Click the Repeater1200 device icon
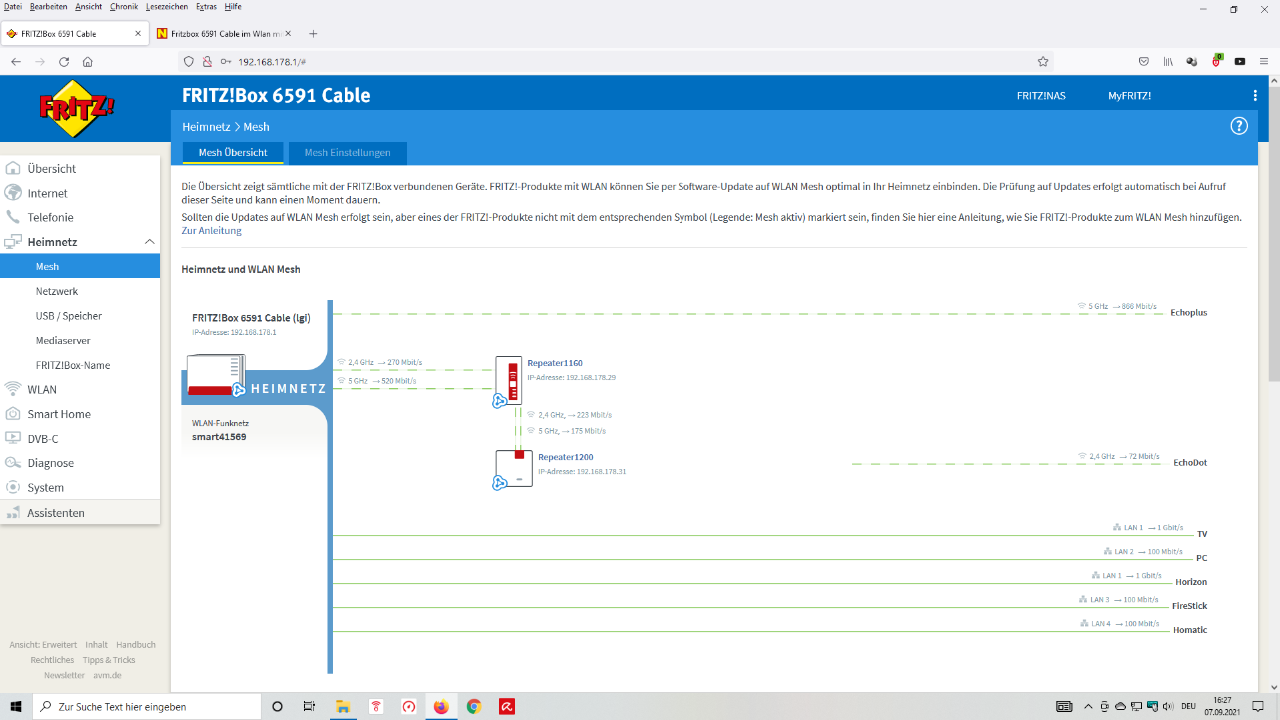1280x720 pixels. [513, 469]
